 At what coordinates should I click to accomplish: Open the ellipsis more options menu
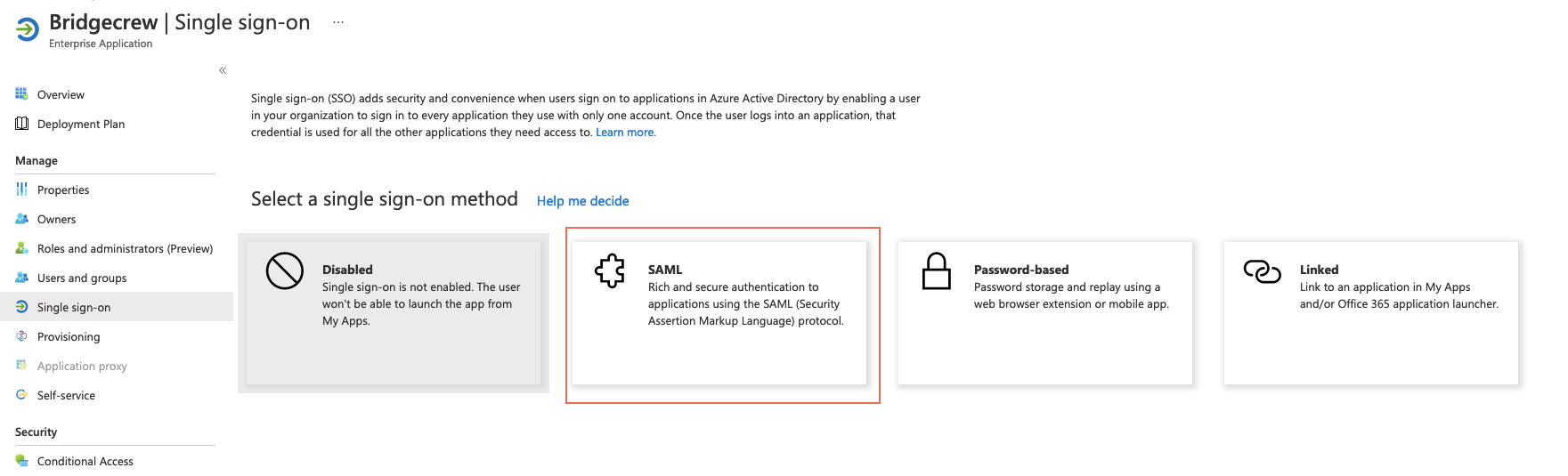(x=338, y=22)
